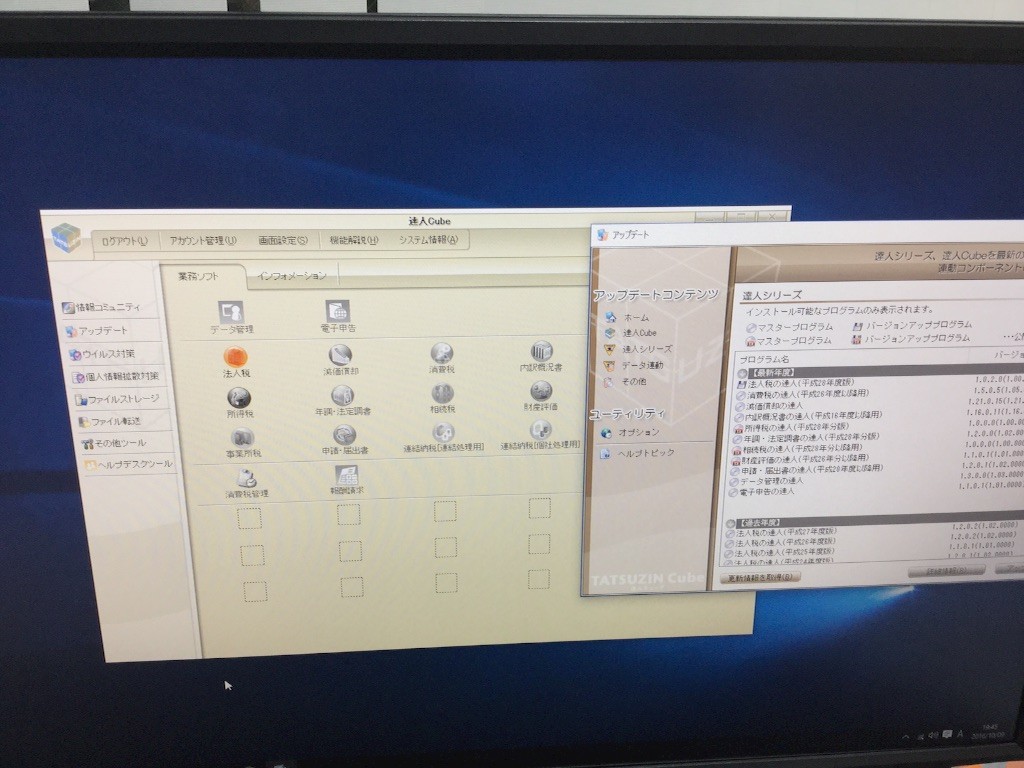Launch 減価償却 icon in 業務ソフト
This screenshot has width=1024, height=768.
point(340,360)
